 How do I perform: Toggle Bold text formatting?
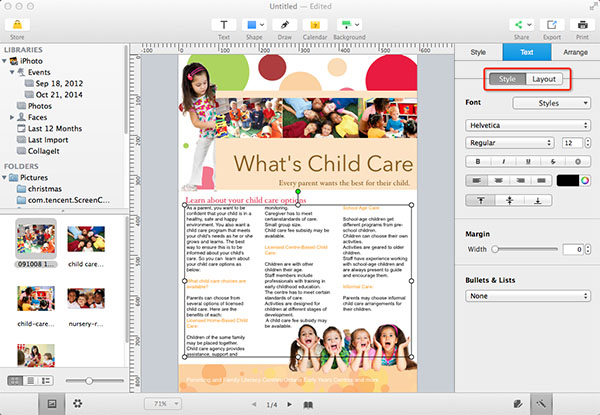pos(479,160)
